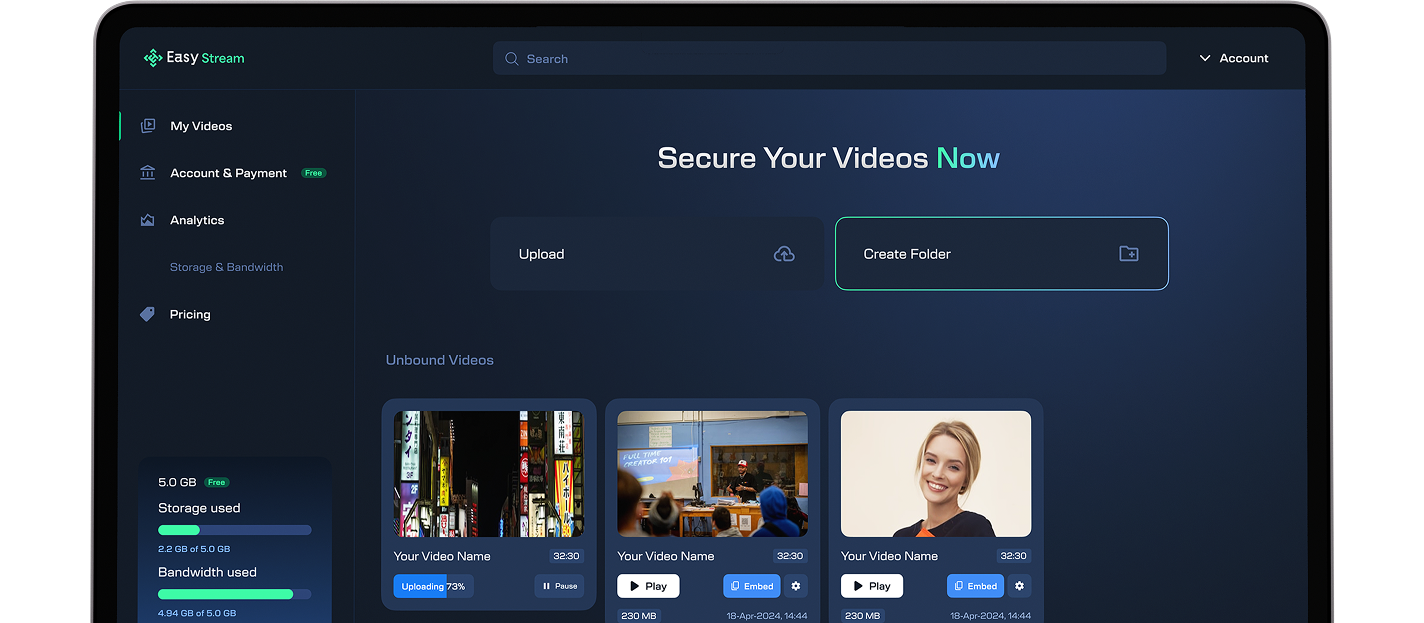Click the Storage used progress bar

point(234,530)
